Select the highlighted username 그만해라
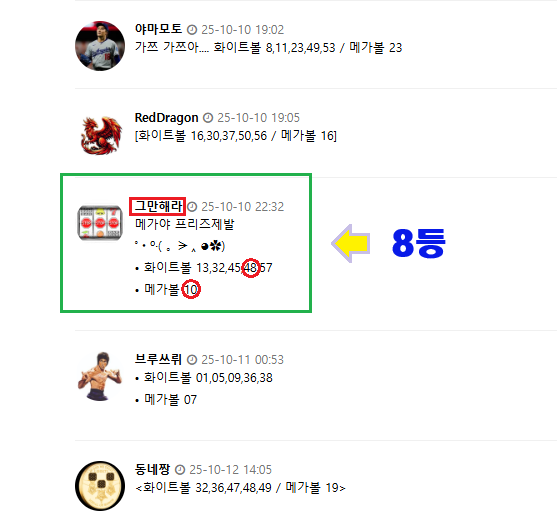This screenshot has width=557, height=520. (x=158, y=206)
